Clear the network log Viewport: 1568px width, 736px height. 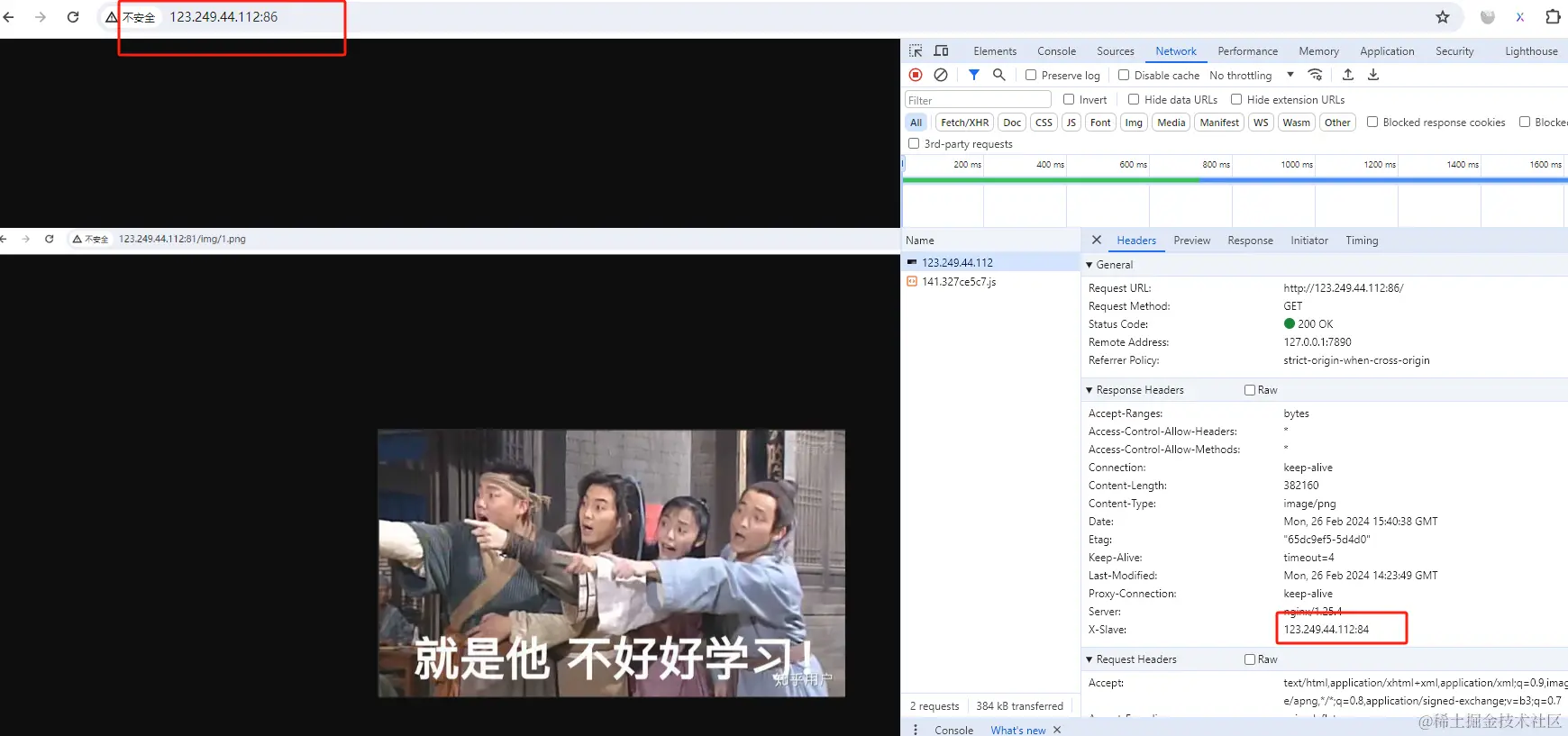pos(941,75)
